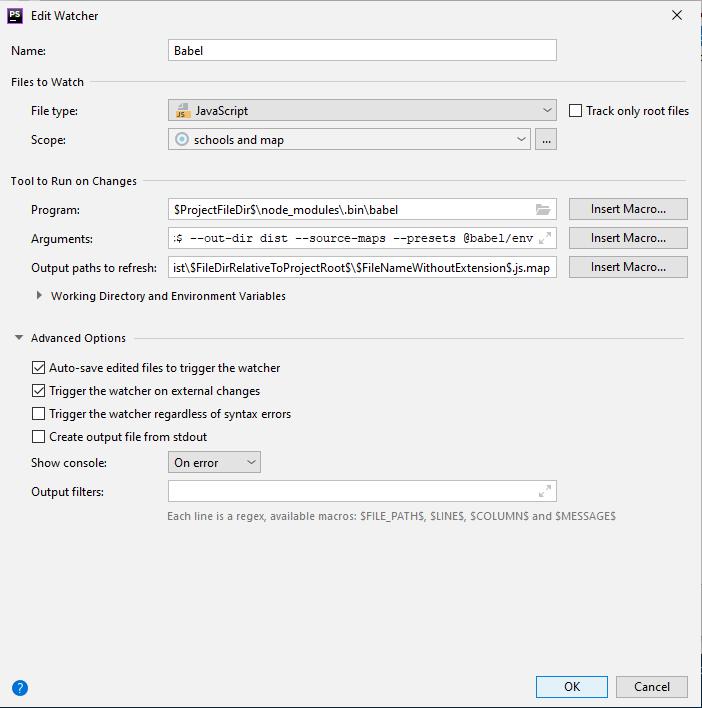Confirm with the OK button
The width and height of the screenshot is (702, 708).
pyautogui.click(x=572, y=687)
